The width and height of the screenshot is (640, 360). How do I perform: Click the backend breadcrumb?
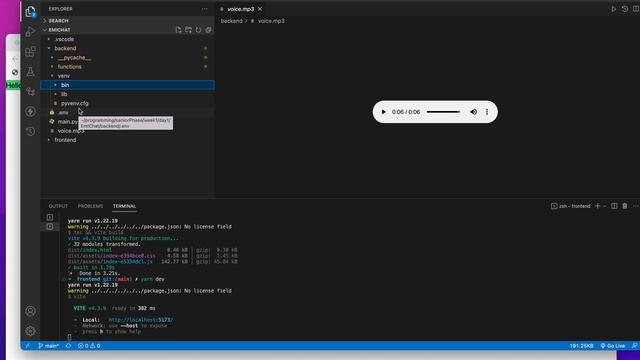(x=231, y=21)
